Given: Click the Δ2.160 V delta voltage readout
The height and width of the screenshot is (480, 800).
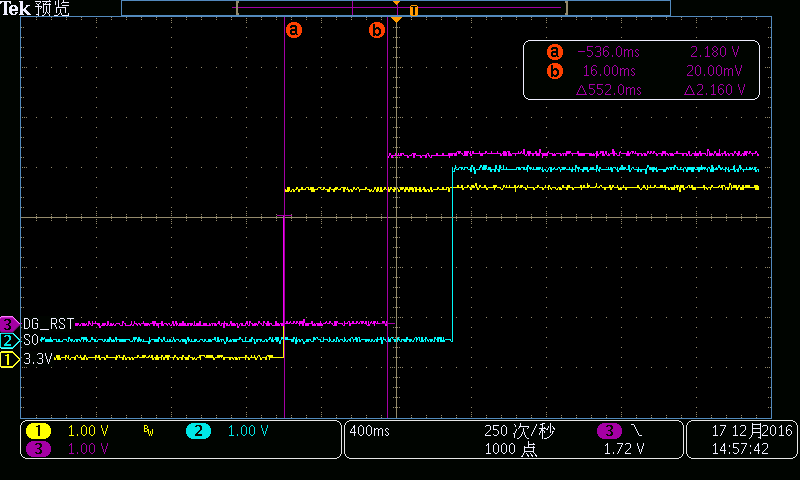Looking at the screenshot, I should (714, 90).
